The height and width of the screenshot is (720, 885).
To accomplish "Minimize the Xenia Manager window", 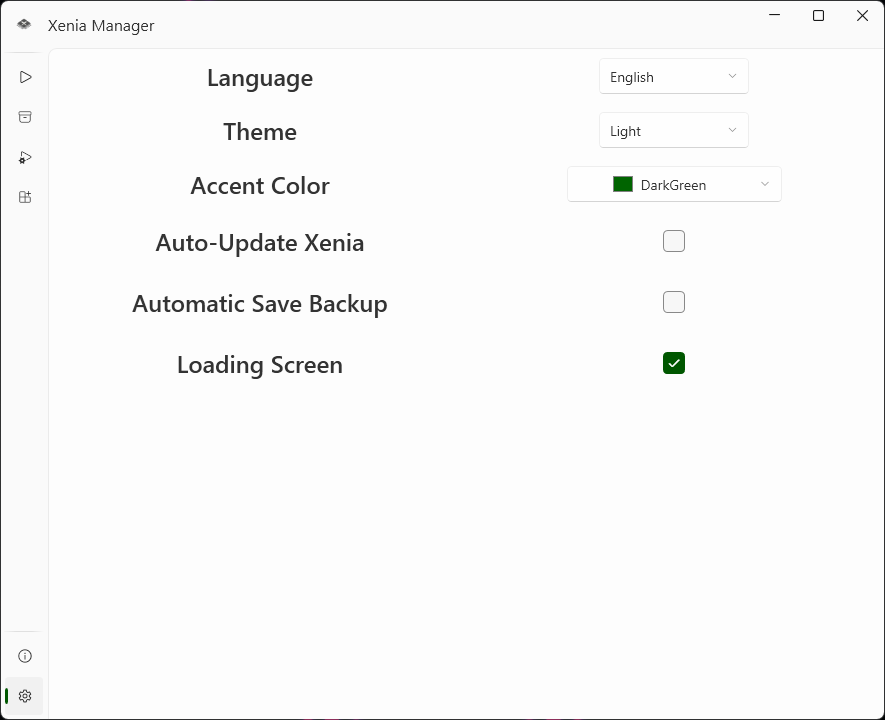I will click(x=774, y=15).
